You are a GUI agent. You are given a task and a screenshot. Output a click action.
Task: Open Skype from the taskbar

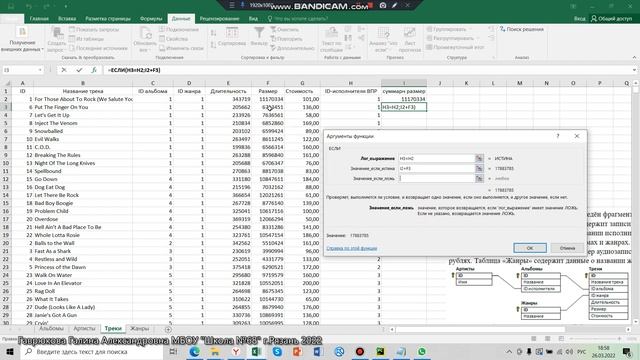(277, 351)
